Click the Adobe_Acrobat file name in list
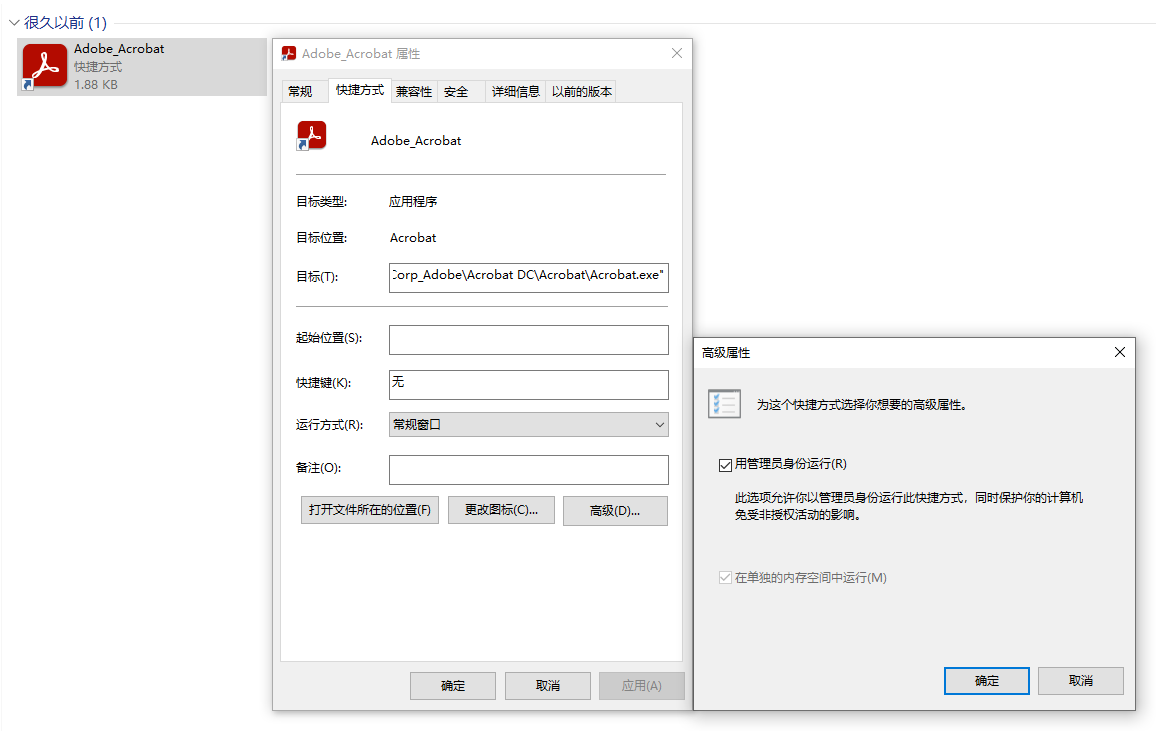The image size is (1156, 731). click(119, 49)
